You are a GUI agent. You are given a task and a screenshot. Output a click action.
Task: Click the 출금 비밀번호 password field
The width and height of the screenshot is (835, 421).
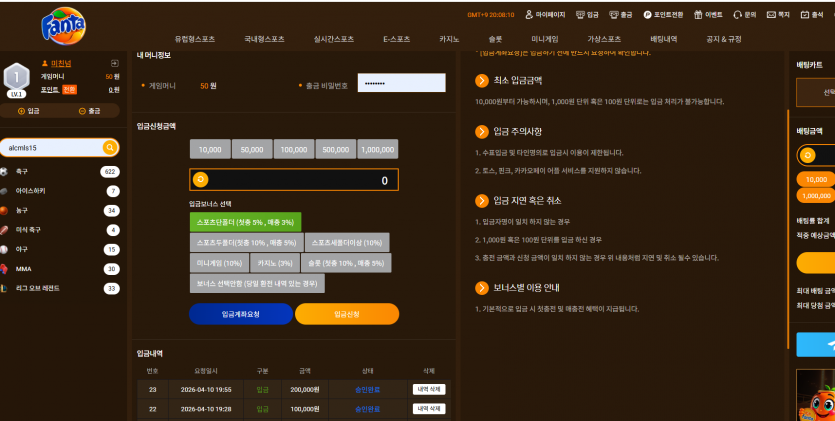point(402,83)
